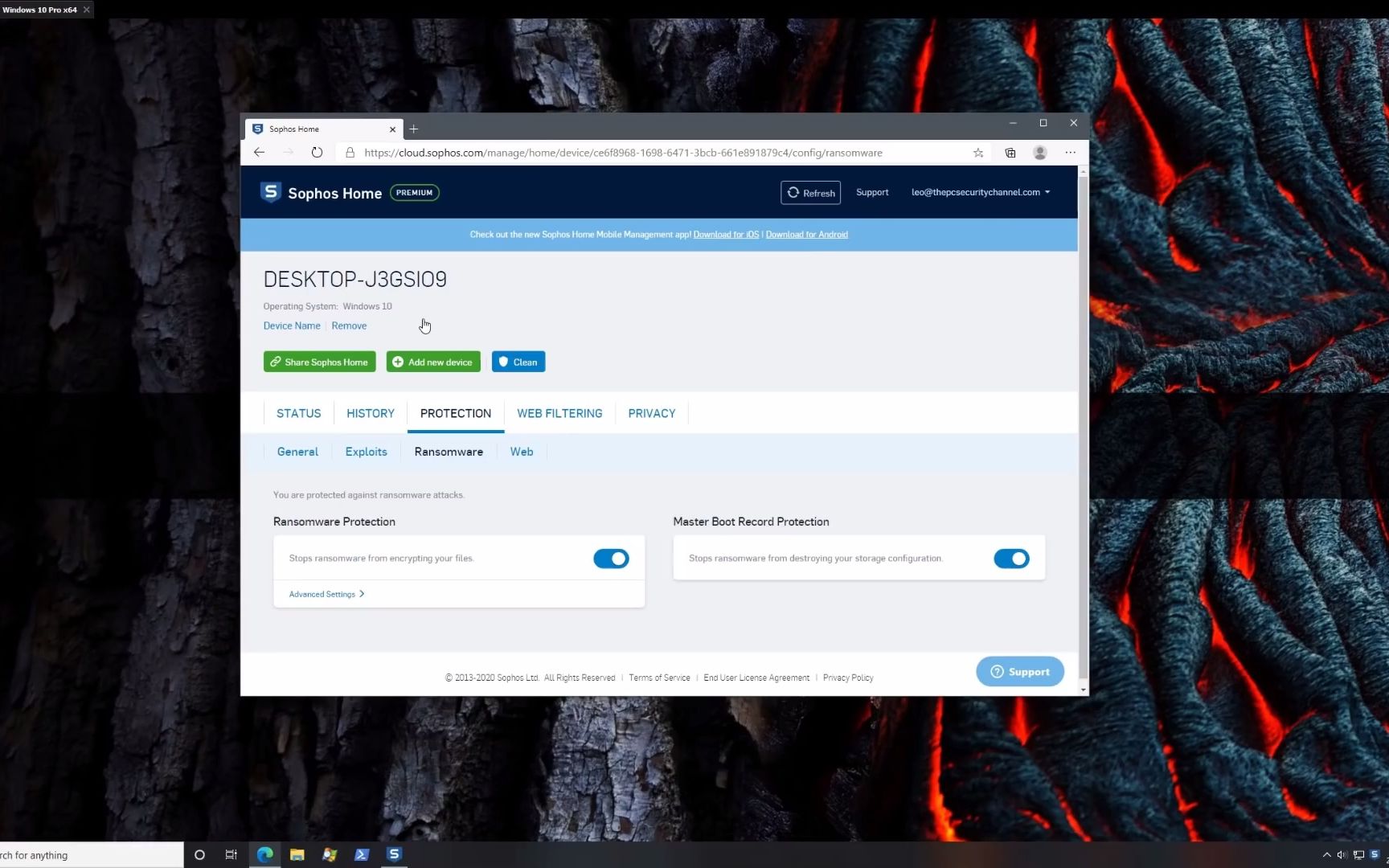
Task: Open Microsoft Edge from the taskbar
Action: click(x=264, y=854)
